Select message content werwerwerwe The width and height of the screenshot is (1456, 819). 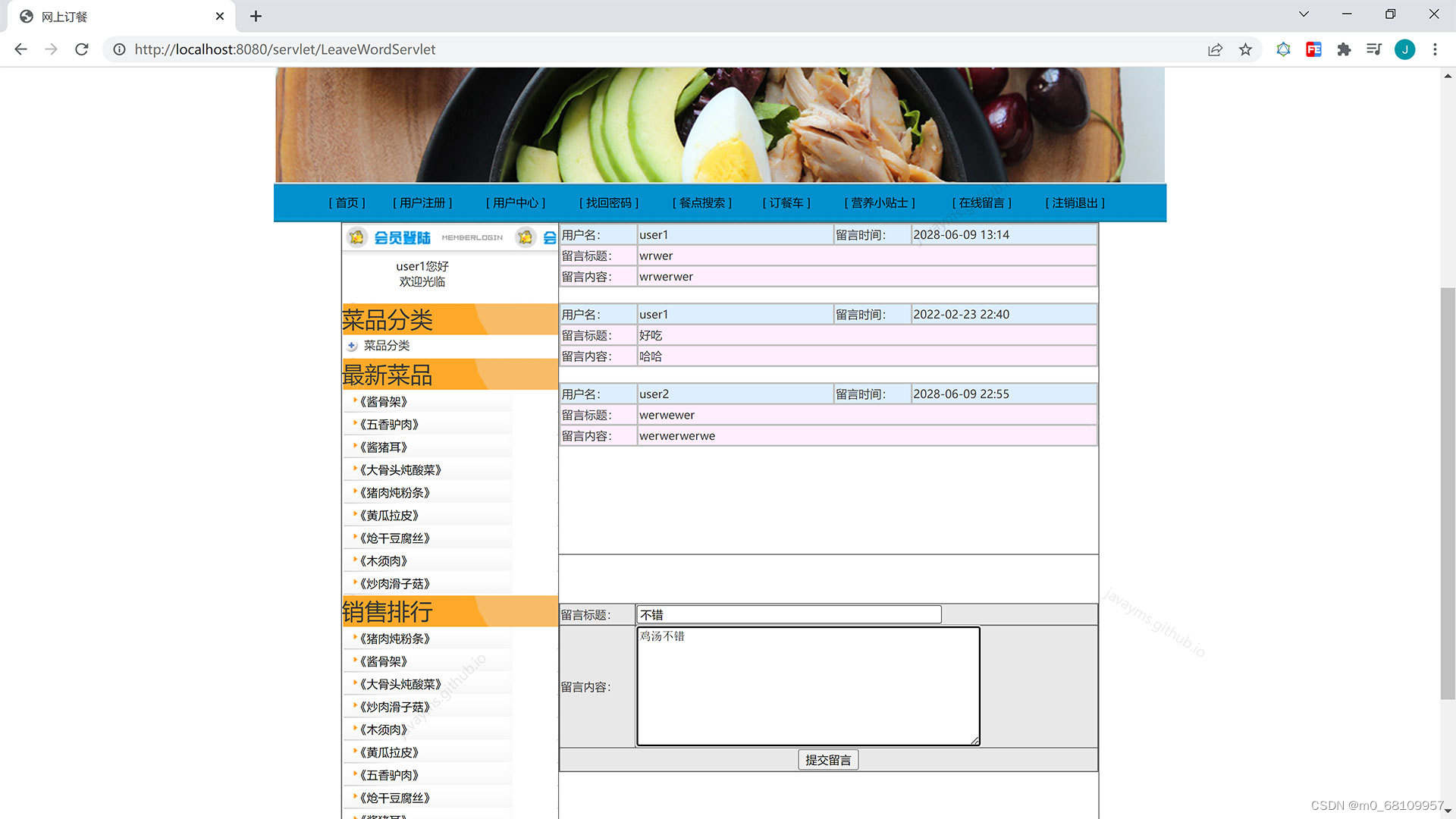[677, 436]
